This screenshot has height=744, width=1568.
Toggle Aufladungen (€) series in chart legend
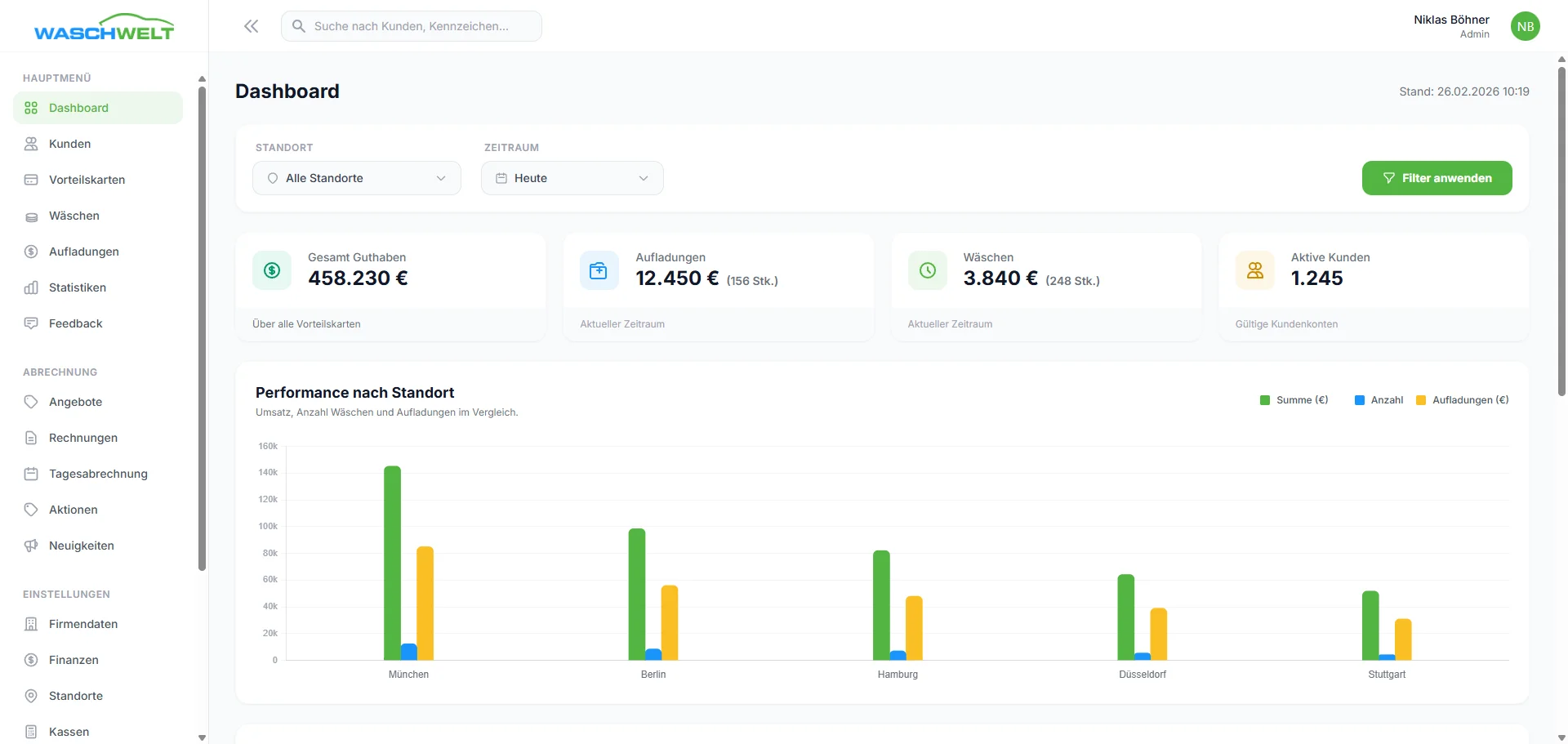pyautogui.click(x=1462, y=400)
